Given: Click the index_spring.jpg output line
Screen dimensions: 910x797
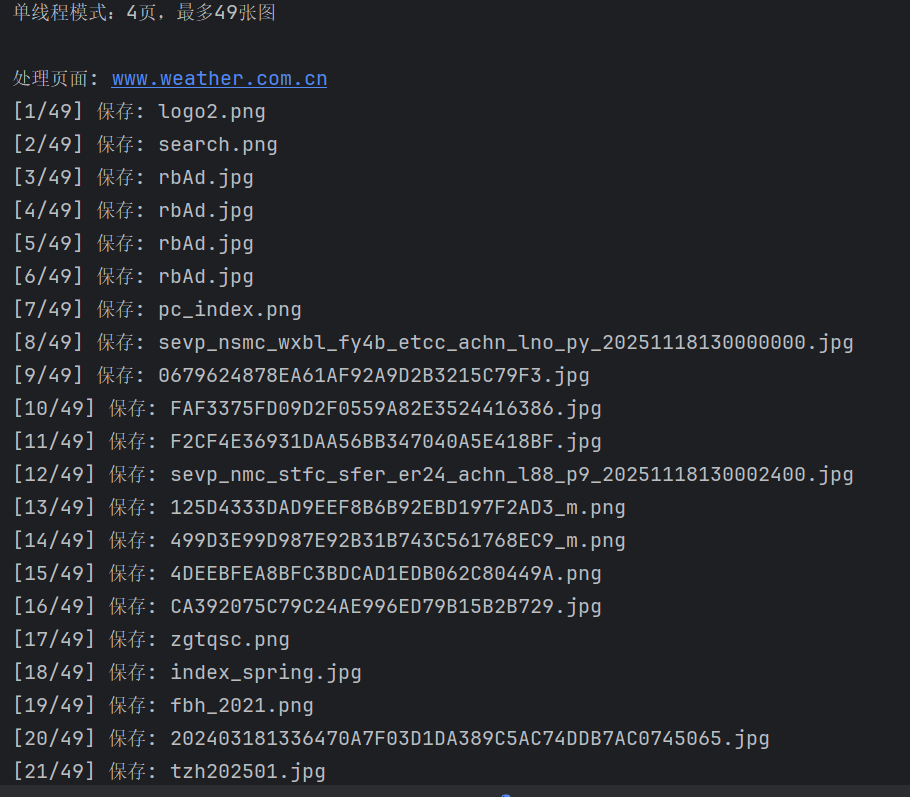Looking at the screenshot, I should click(x=187, y=673).
